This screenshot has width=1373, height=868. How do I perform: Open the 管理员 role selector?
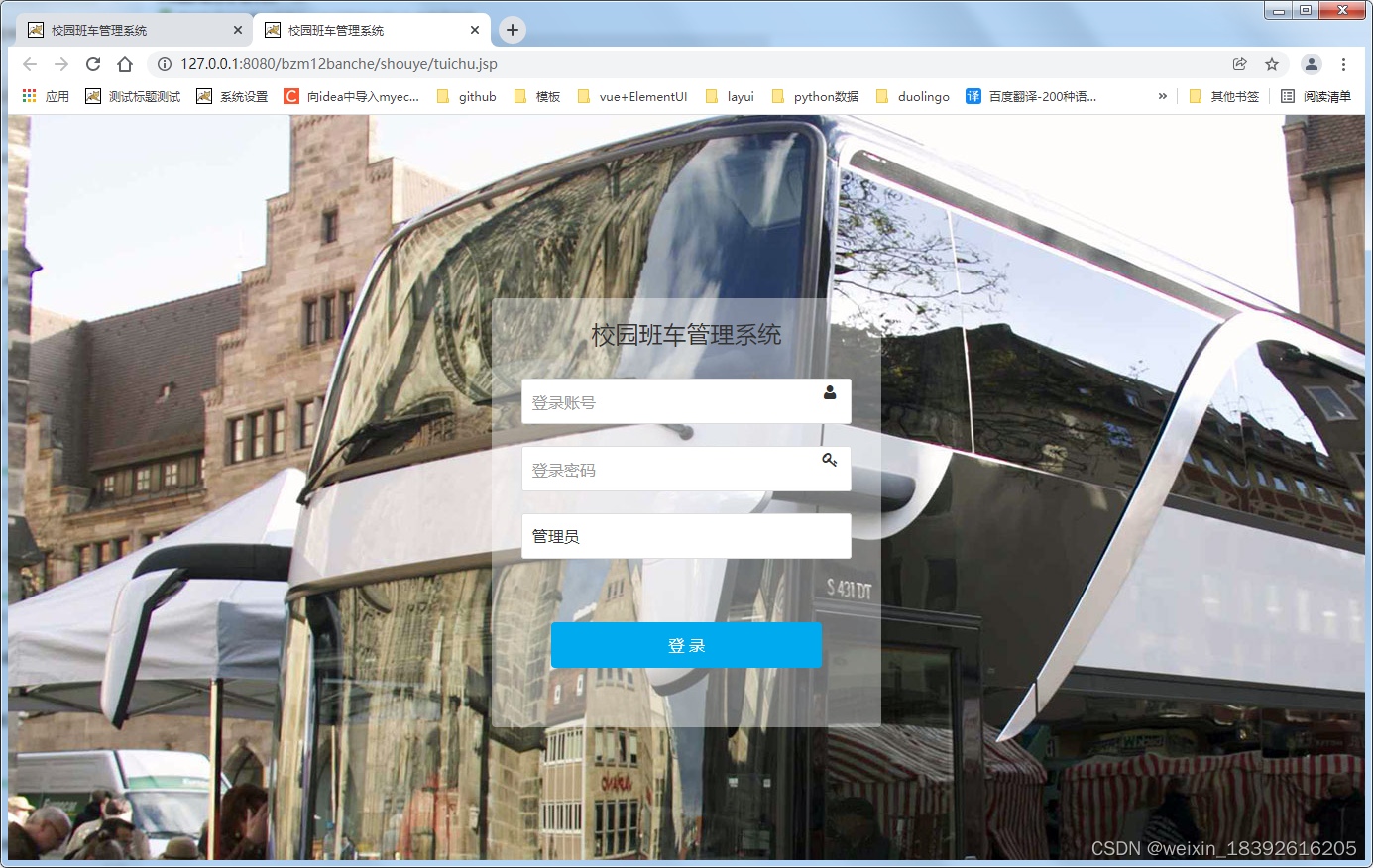686,535
